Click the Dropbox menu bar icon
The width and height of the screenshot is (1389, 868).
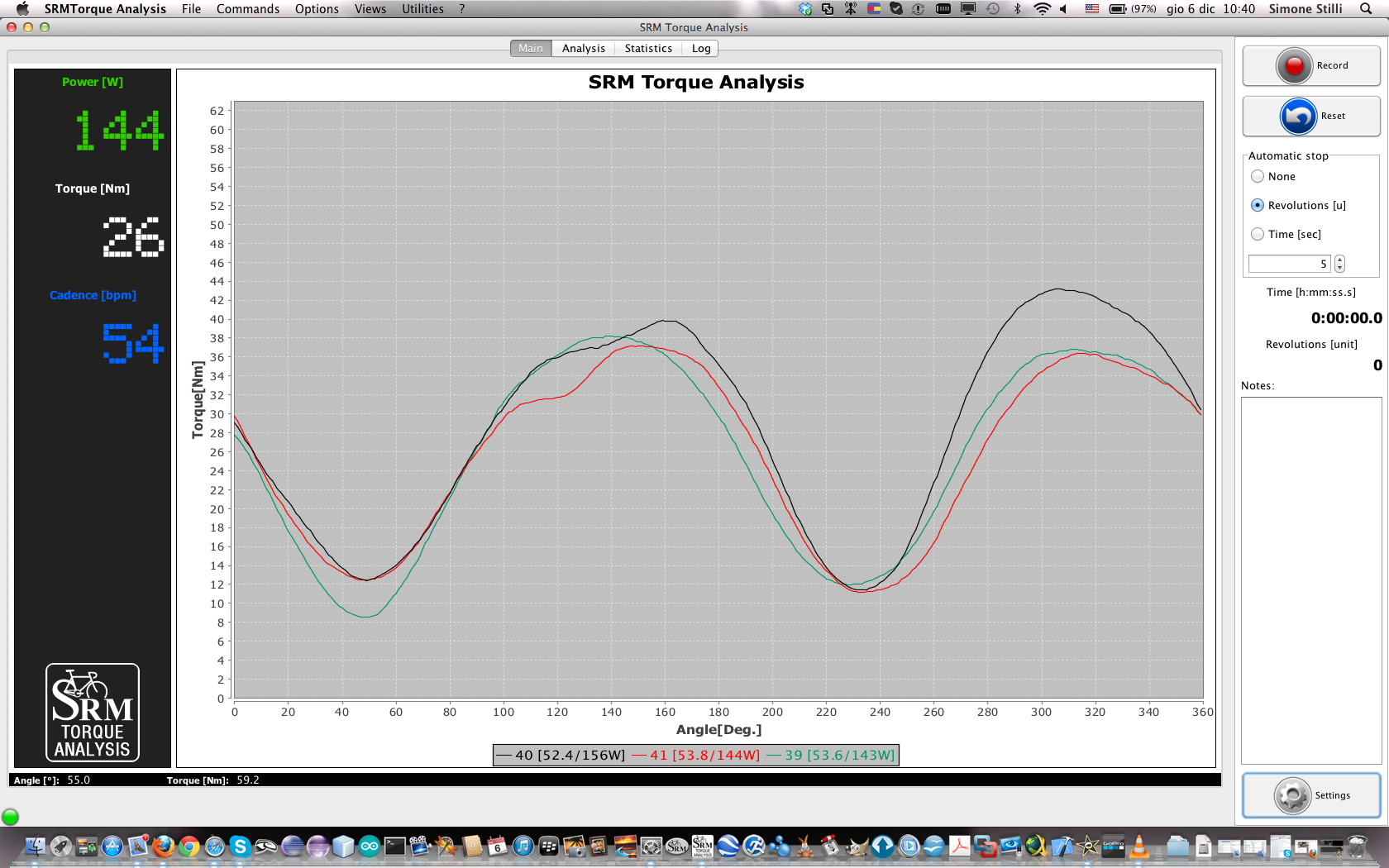(806, 9)
